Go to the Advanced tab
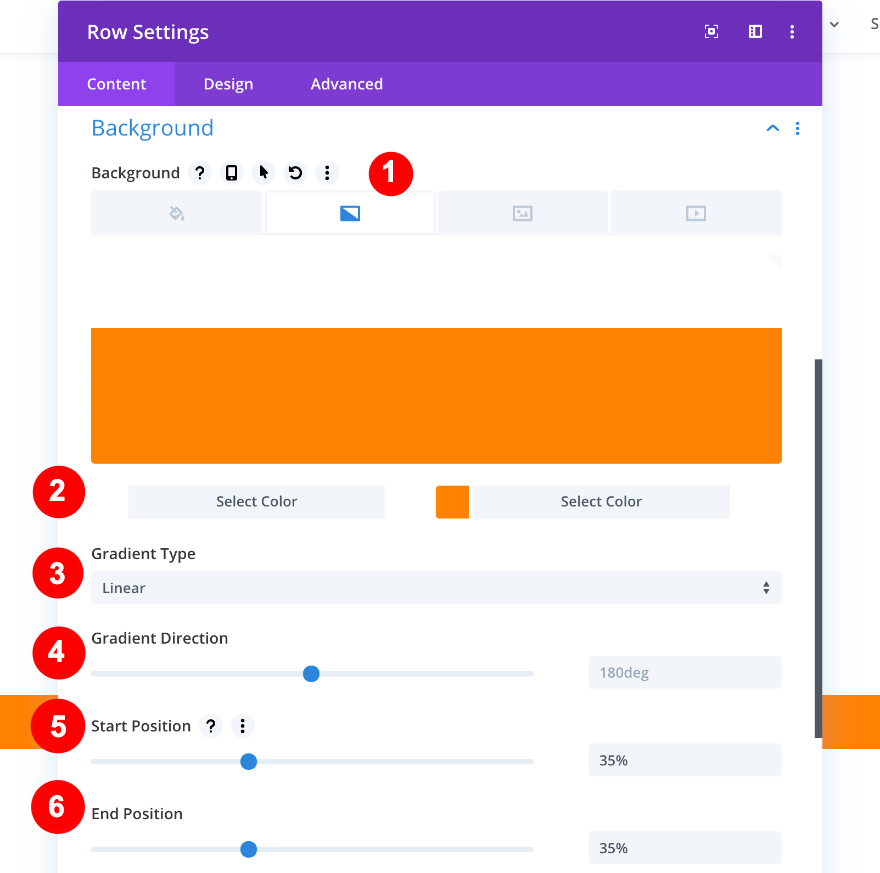This screenshot has height=873, width=880. click(346, 84)
